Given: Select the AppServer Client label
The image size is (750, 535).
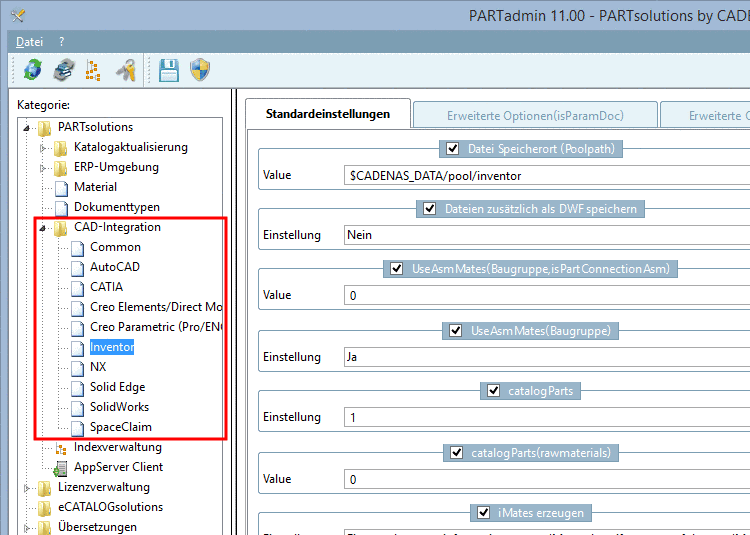Looking at the screenshot, I should [x=118, y=467].
